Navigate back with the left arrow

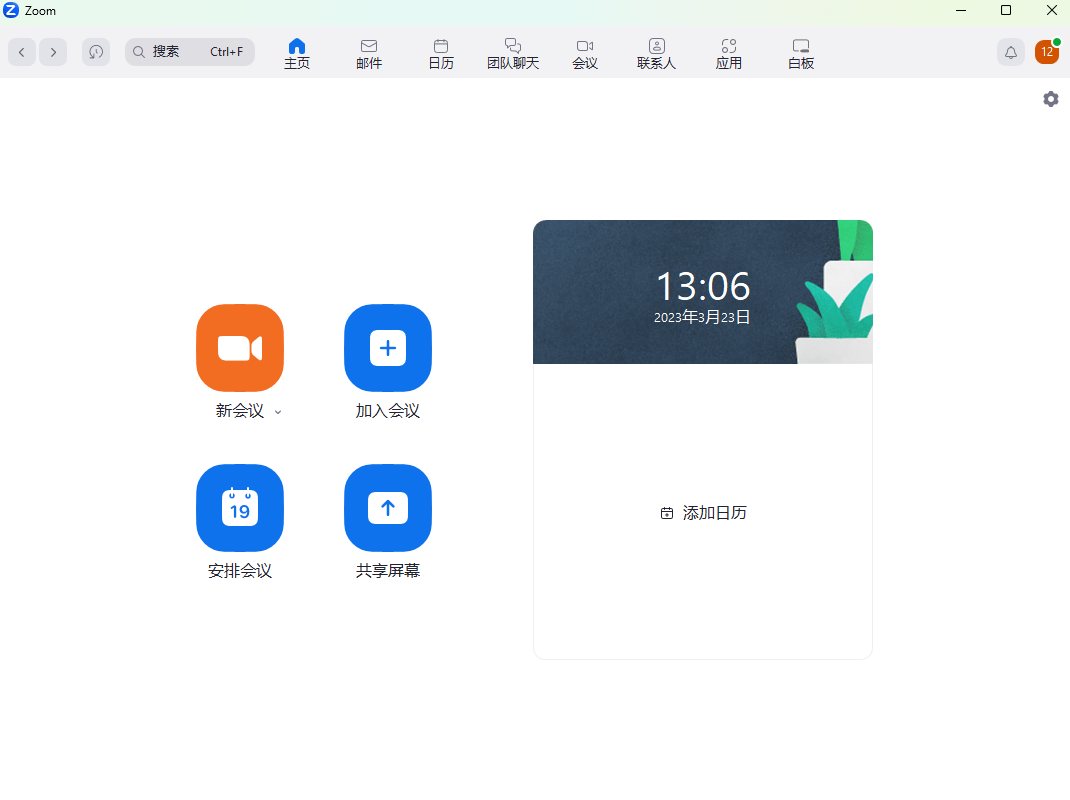(x=21, y=52)
